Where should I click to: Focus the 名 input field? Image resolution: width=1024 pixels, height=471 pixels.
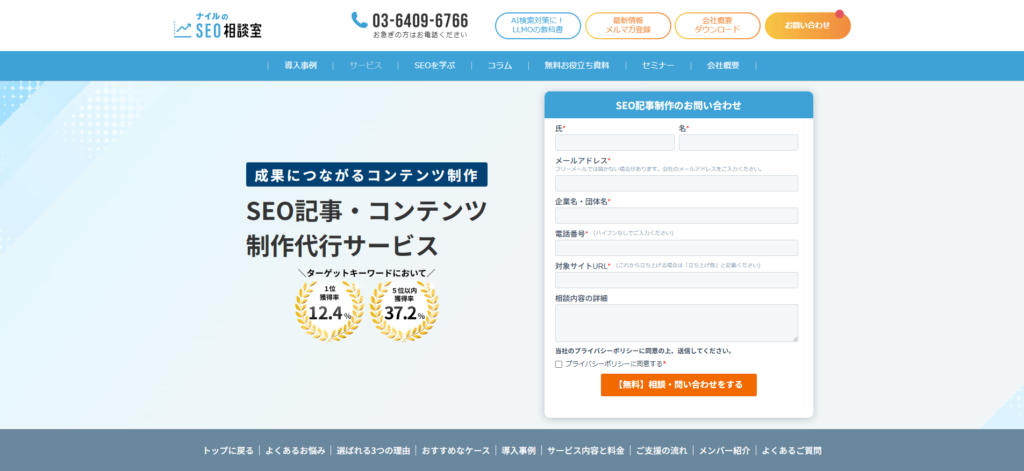738,142
